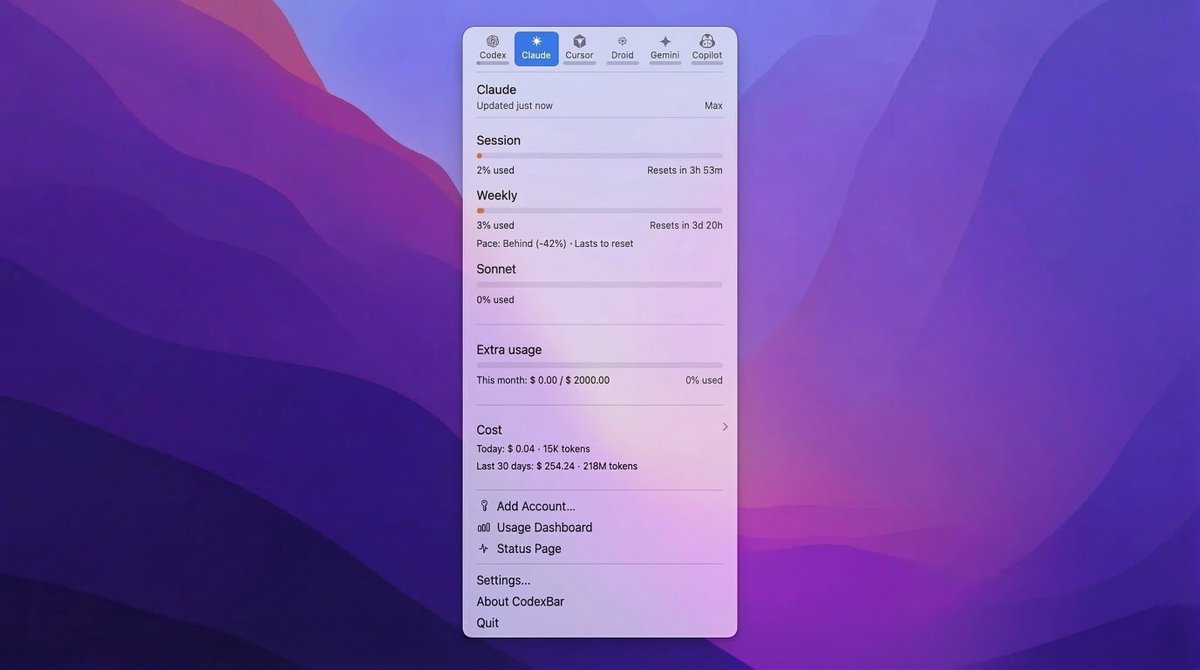The height and width of the screenshot is (670, 1200).
Task: Click the '2% used' session text
Action: point(496,170)
